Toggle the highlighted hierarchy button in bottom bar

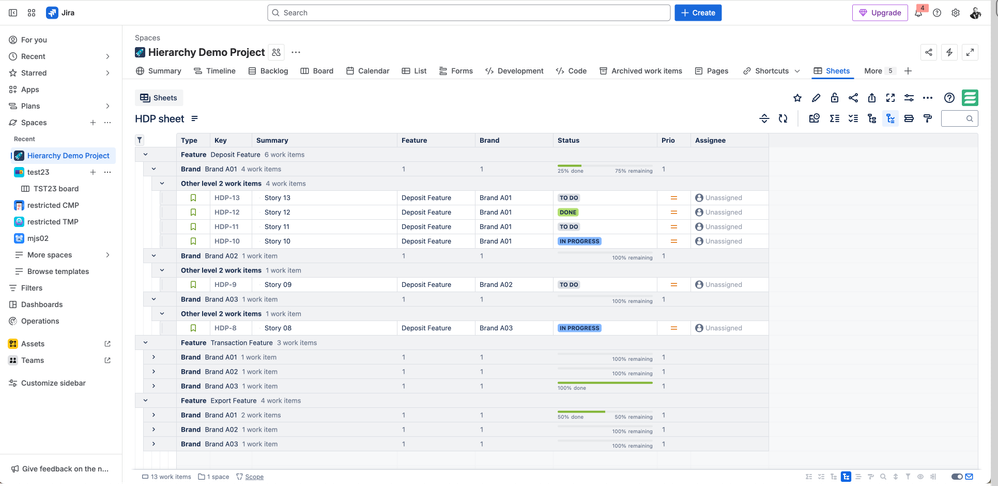(846, 477)
